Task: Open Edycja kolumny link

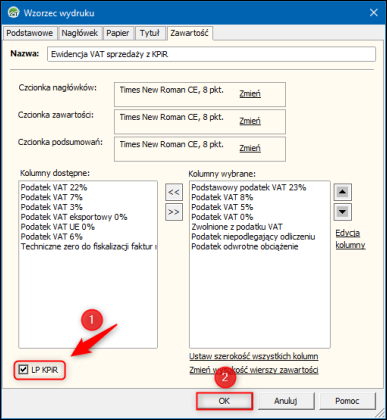Action: pyautogui.click(x=350, y=239)
